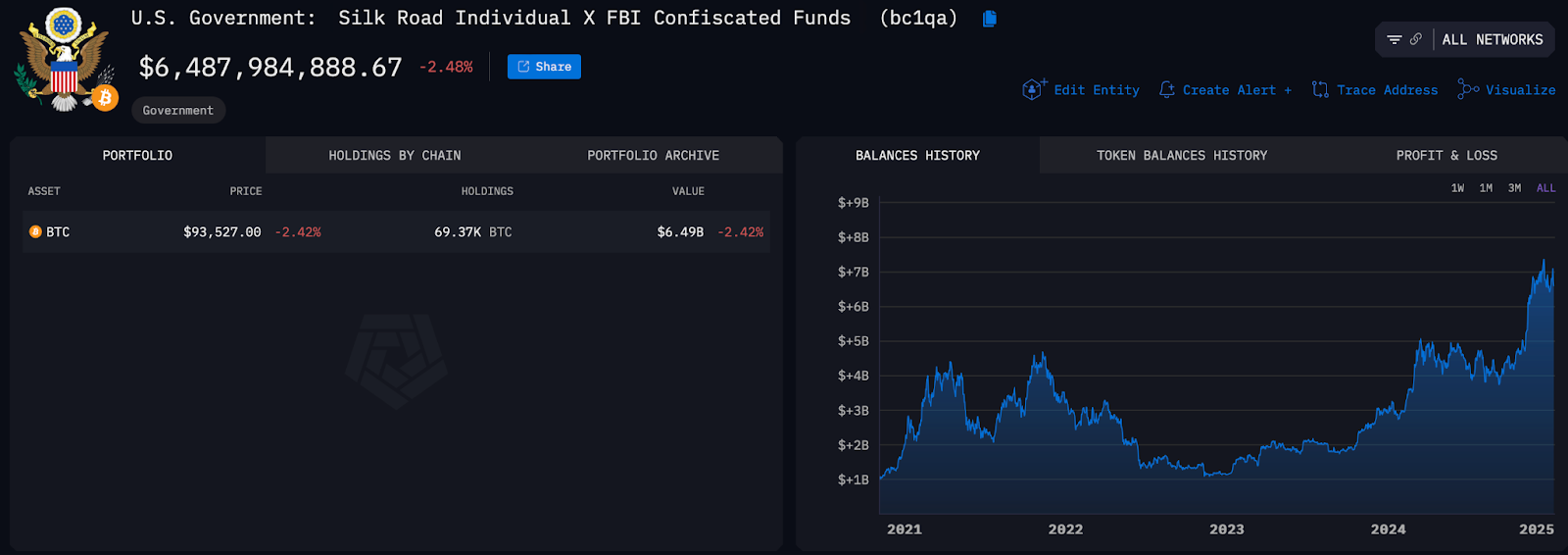1568x555 pixels.
Task: Click the $93,527.00 BTC price
Action: point(222,232)
